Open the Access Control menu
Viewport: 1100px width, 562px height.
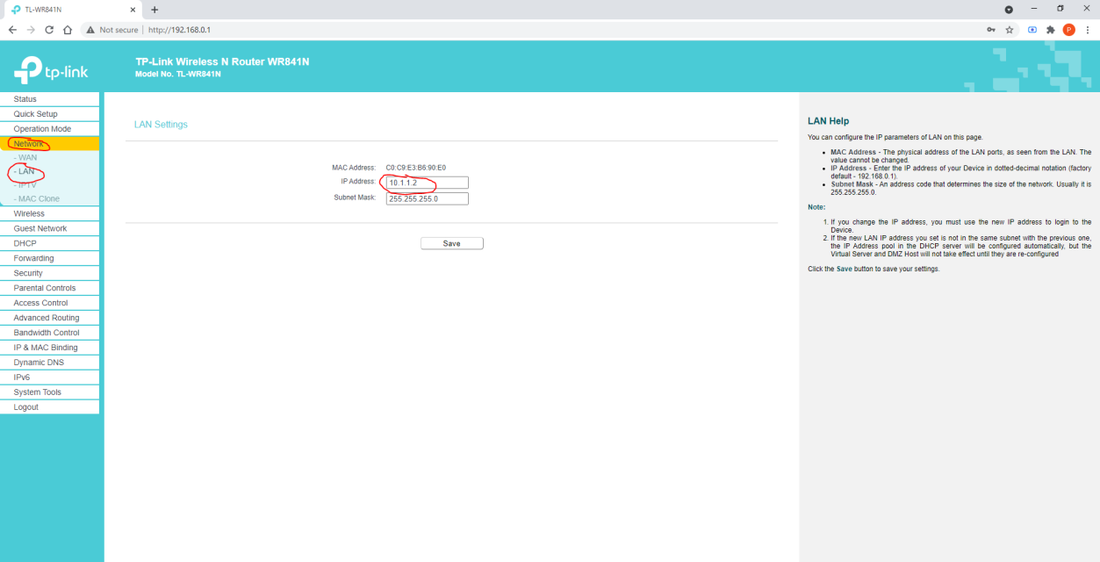coord(50,303)
